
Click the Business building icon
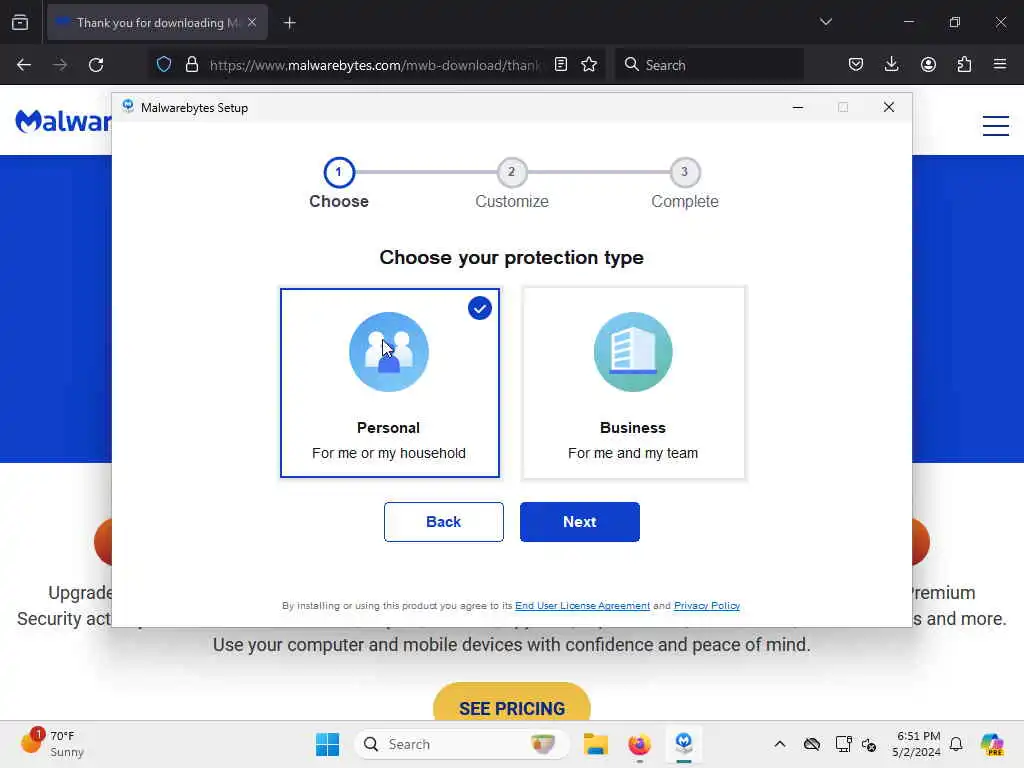click(x=633, y=352)
